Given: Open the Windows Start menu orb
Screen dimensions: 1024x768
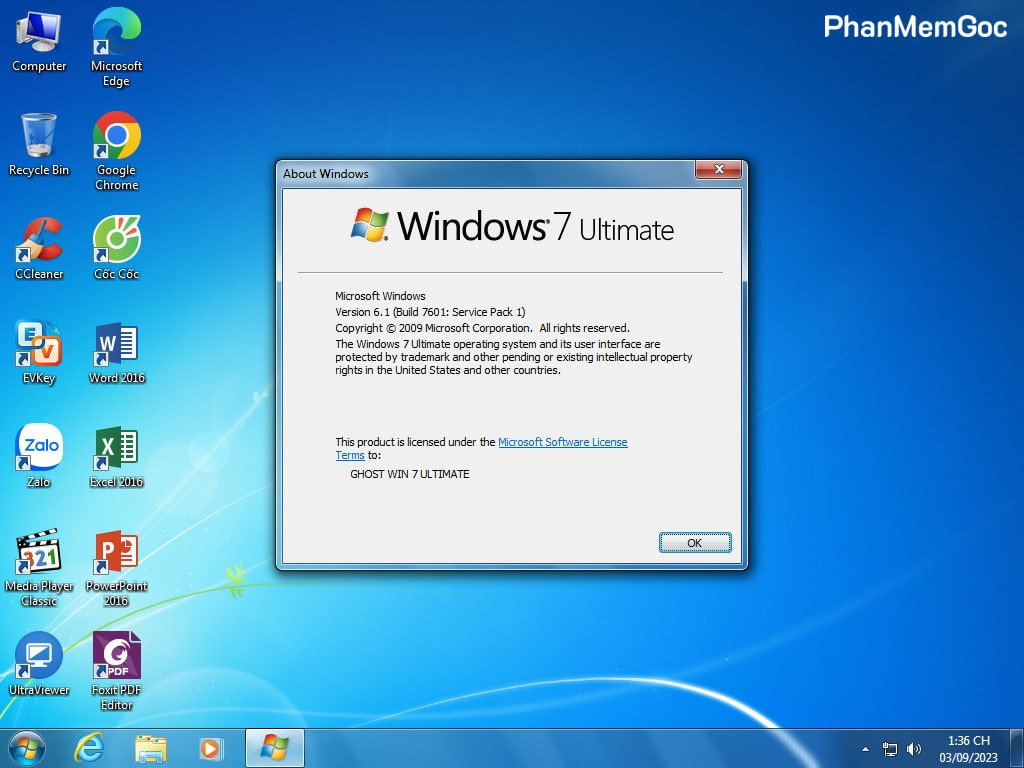Looking at the screenshot, I should (27, 748).
